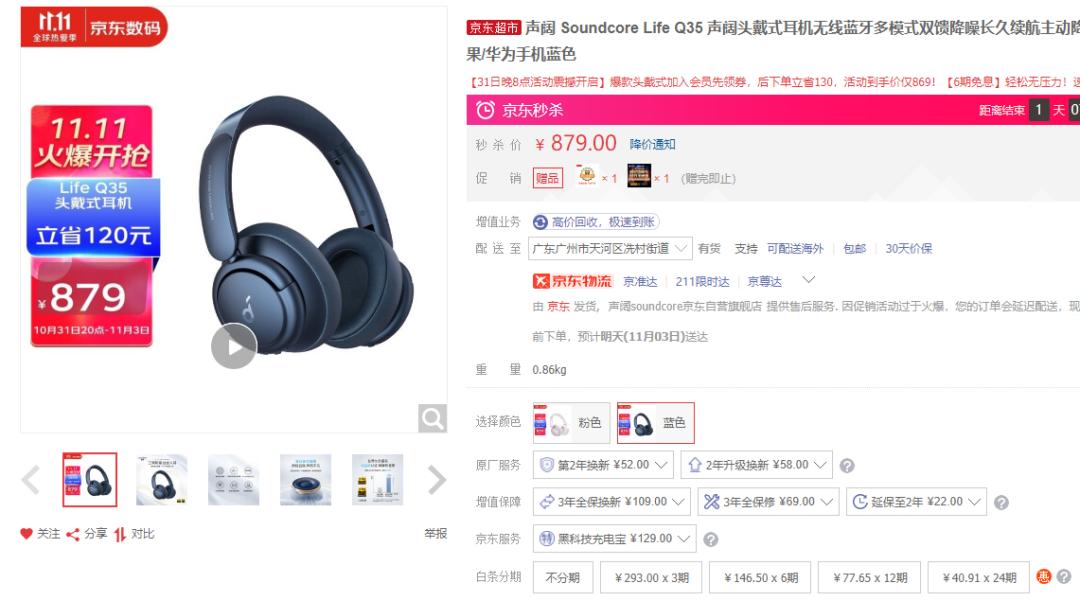Screen dimensions: 1080x601
Task: Click the 降价通知 price alert link
Action: (x=652, y=144)
